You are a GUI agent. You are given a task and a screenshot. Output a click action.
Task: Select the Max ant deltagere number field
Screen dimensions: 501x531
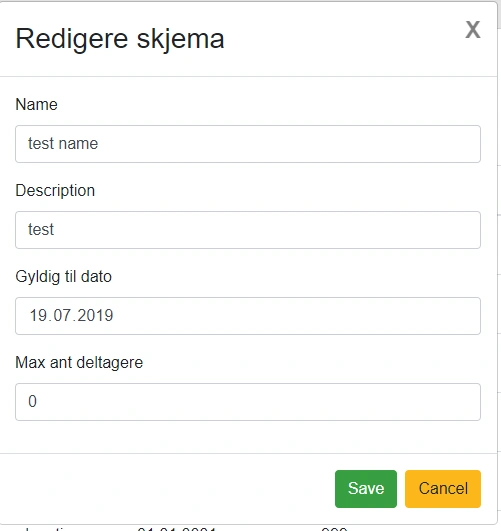pos(248,402)
